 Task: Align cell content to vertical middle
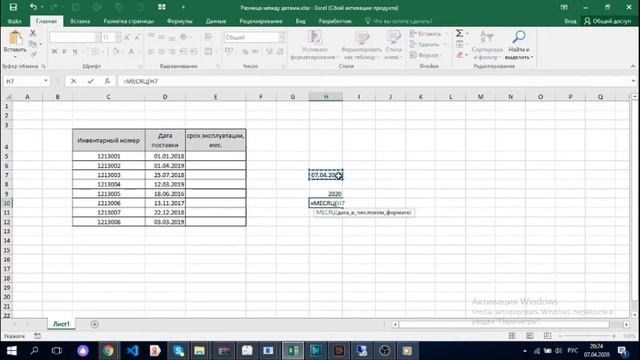click(162, 37)
